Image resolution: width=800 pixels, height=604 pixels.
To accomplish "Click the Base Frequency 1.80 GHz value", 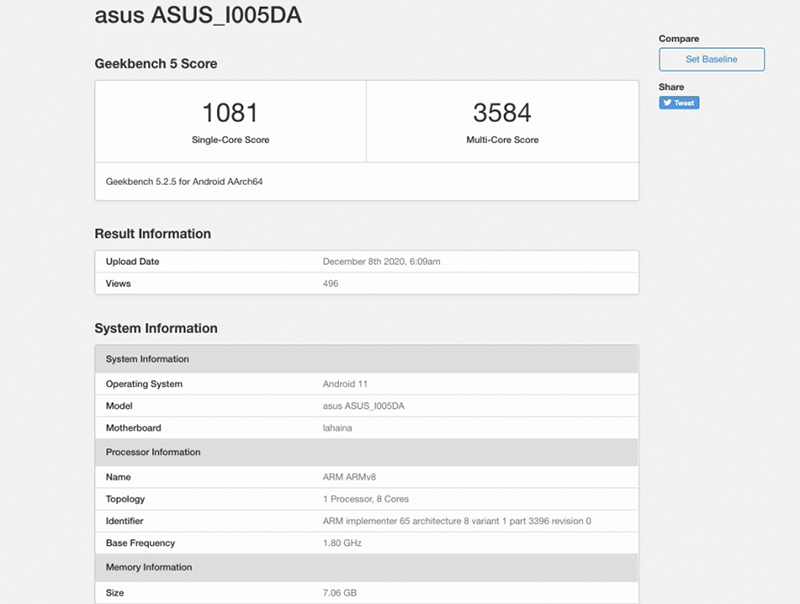I will pyautogui.click(x=342, y=543).
